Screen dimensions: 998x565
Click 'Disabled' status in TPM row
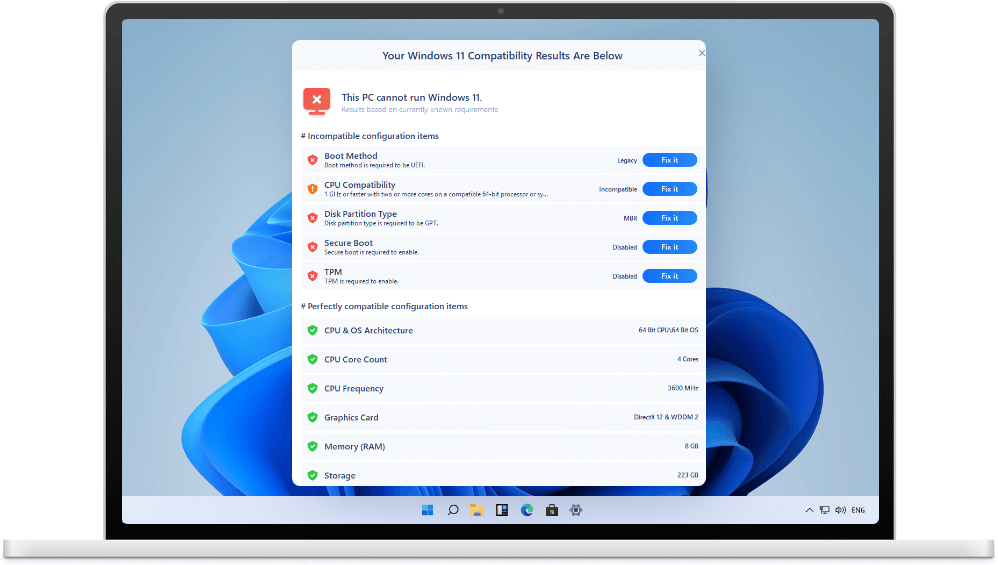[624, 277]
